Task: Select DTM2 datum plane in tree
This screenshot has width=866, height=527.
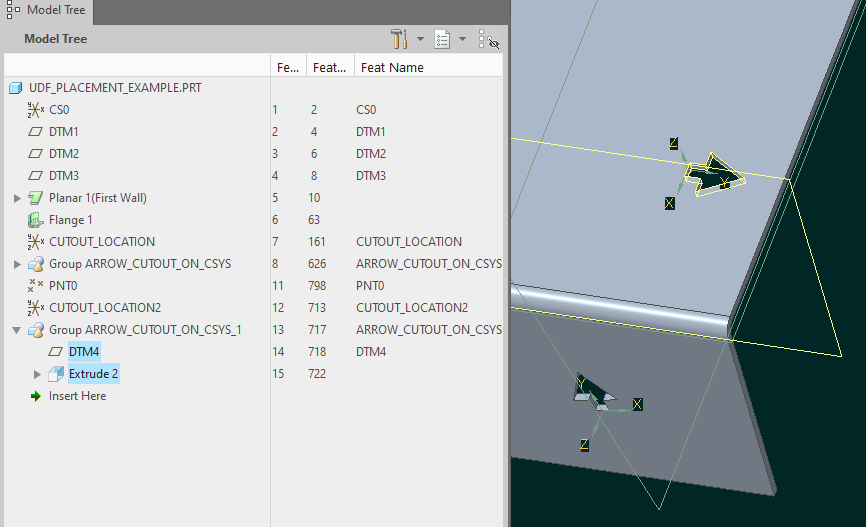Action: [x=63, y=154]
